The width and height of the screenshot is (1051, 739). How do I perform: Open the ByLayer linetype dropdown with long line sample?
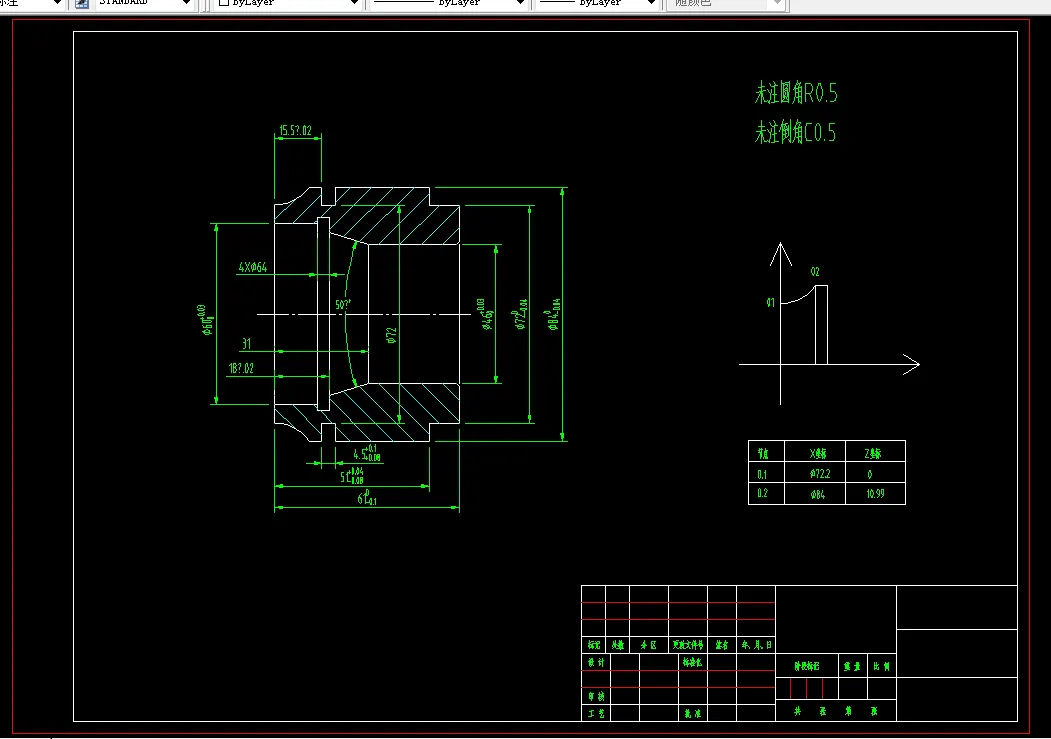(x=448, y=3)
